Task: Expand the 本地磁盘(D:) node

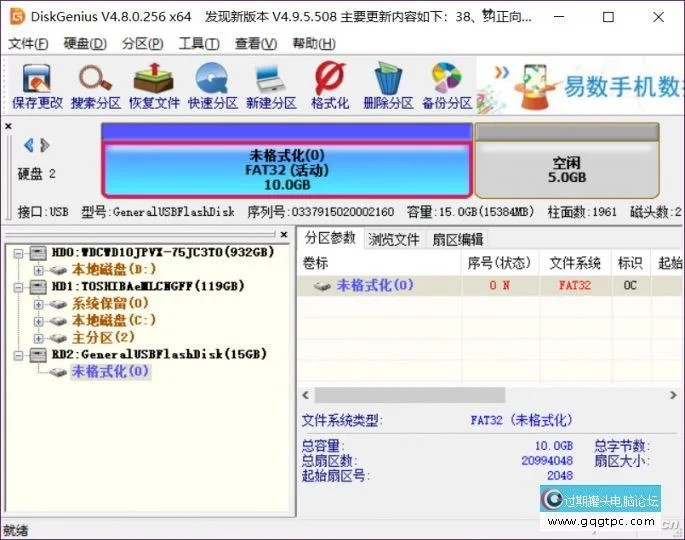Action: tap(38, 270)
